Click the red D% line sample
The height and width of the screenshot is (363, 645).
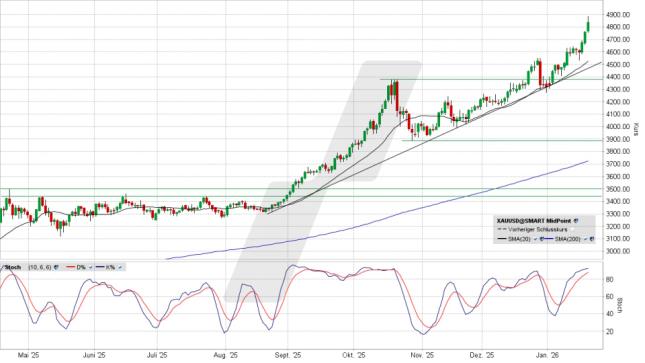(70, 267)
